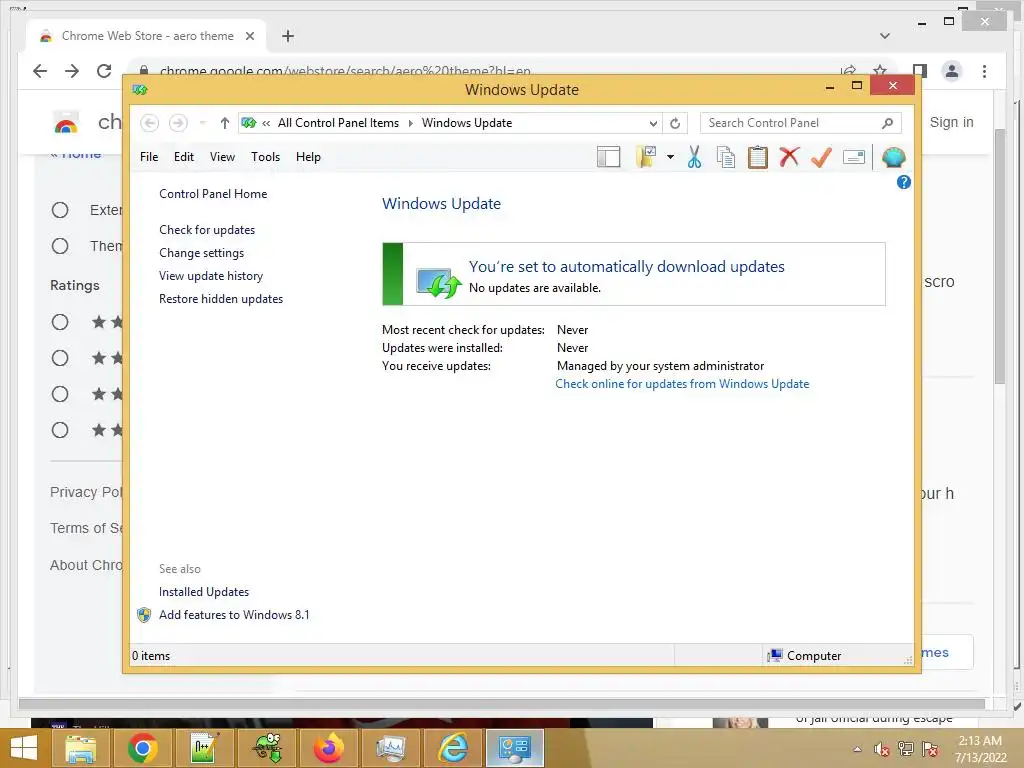The height and width of the screenshot is (768, 1024).
Task: Open the Help menu
Action: pos(308,157)
